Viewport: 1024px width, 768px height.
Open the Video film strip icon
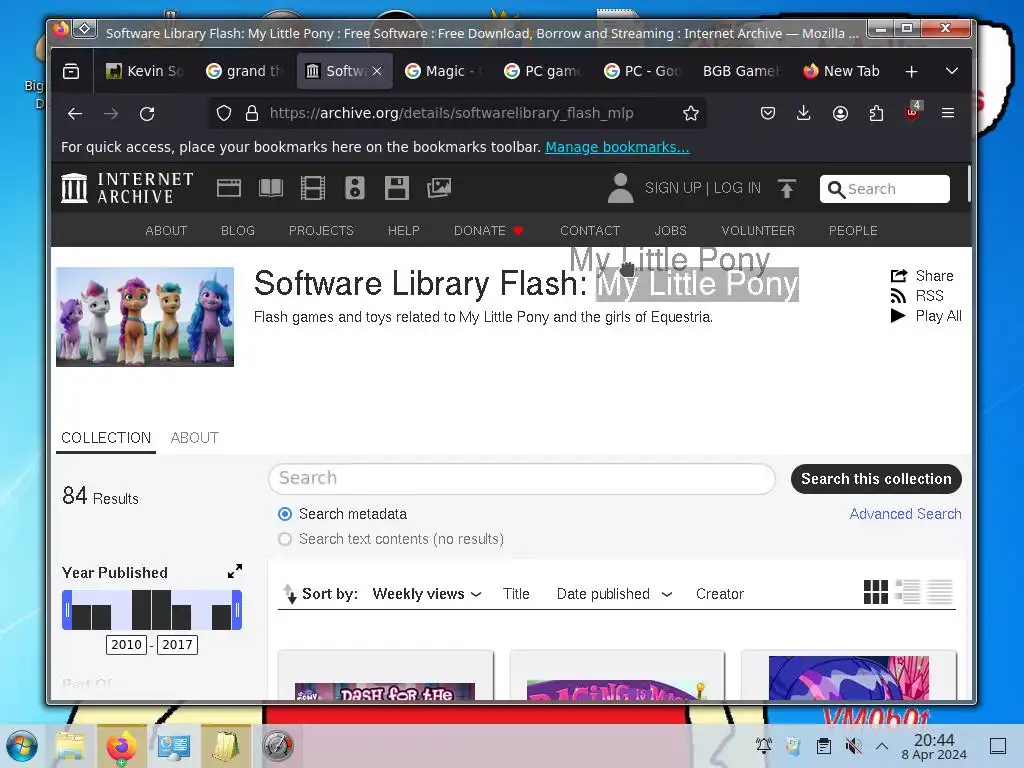pyautogui.click(x=313, y=188)
